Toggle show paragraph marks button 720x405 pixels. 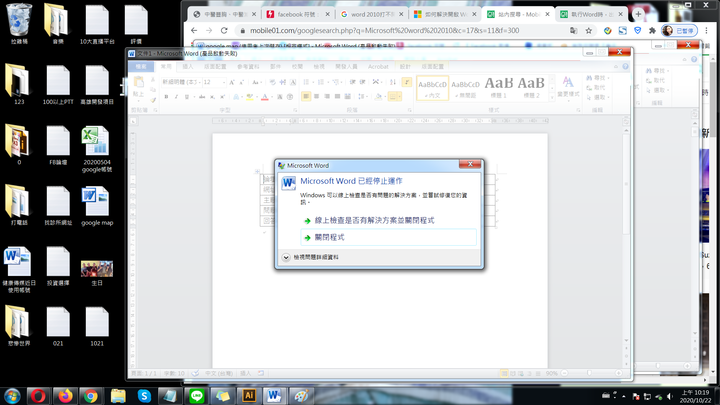(x=406, y=82)
